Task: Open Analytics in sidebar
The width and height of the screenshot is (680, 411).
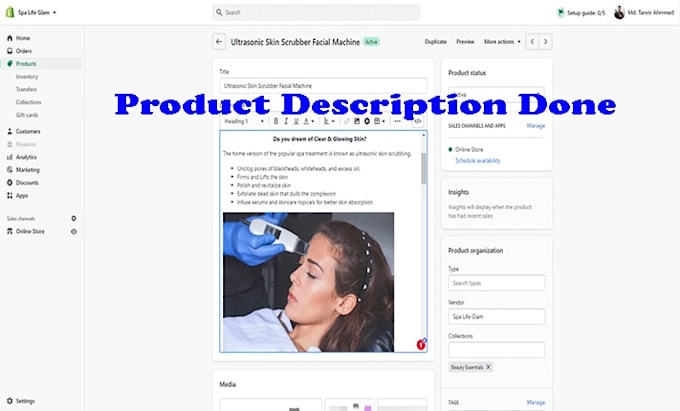Action: [26, 157]
